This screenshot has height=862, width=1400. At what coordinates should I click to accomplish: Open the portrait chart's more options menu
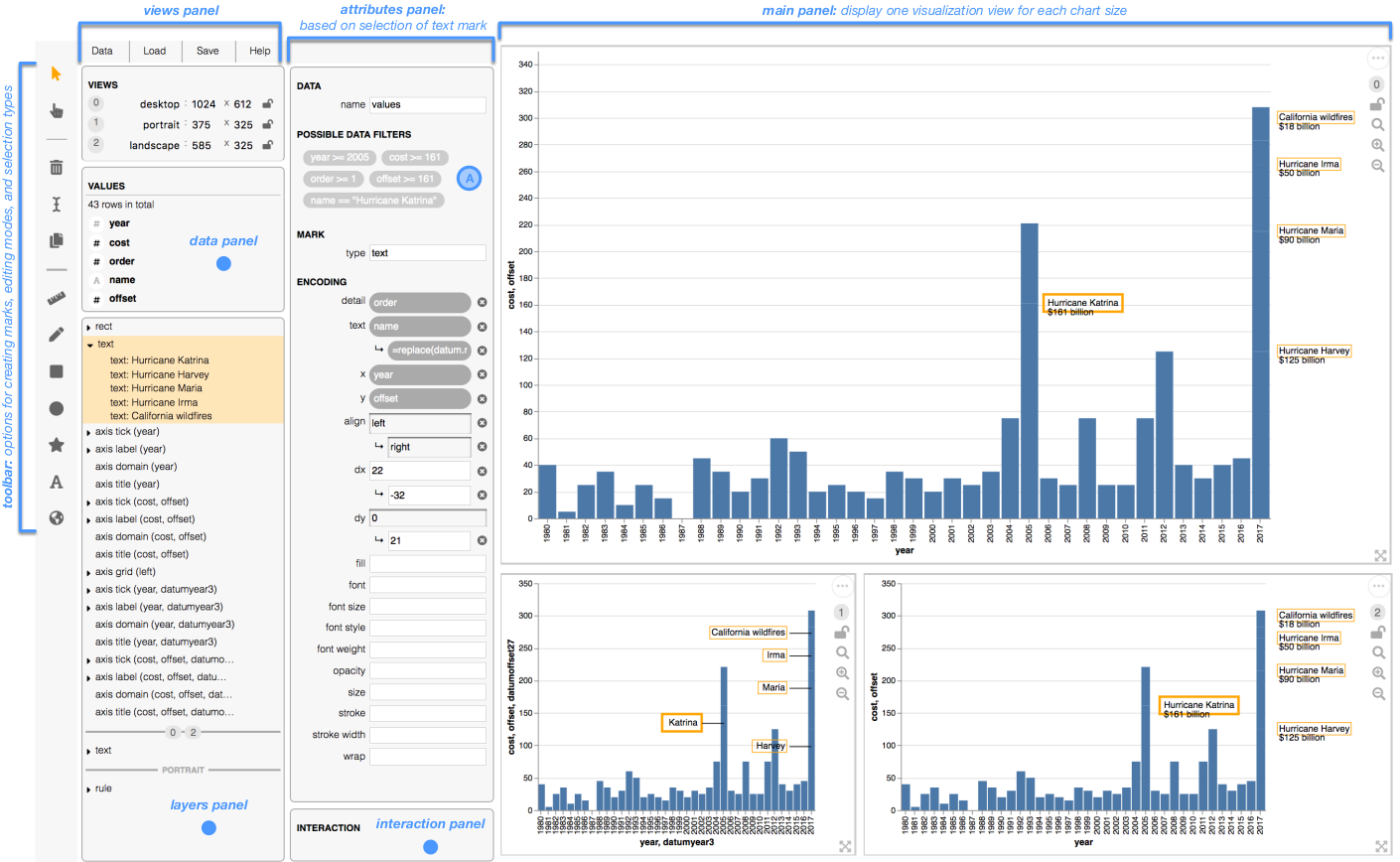tap(842, 585)
